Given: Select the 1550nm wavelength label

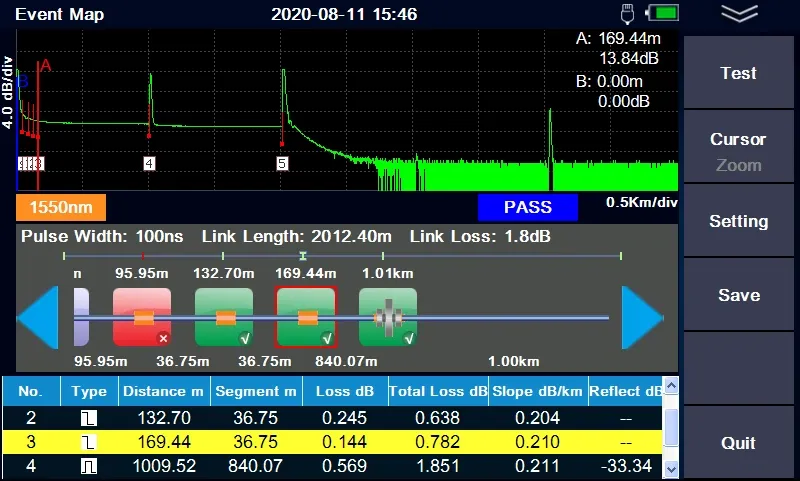Looking at the screenshot, I should pos(61,208).
